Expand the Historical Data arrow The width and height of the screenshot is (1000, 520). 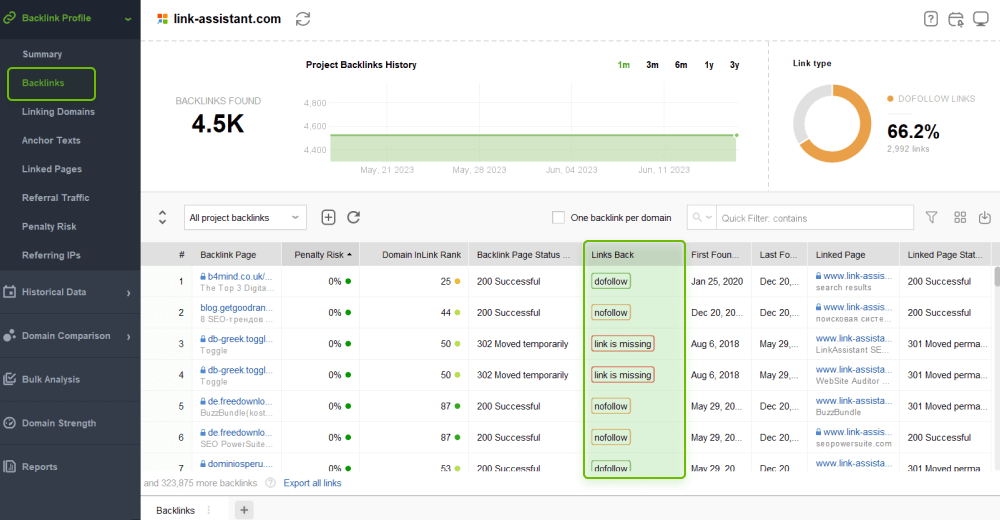[x=128, y=293]
